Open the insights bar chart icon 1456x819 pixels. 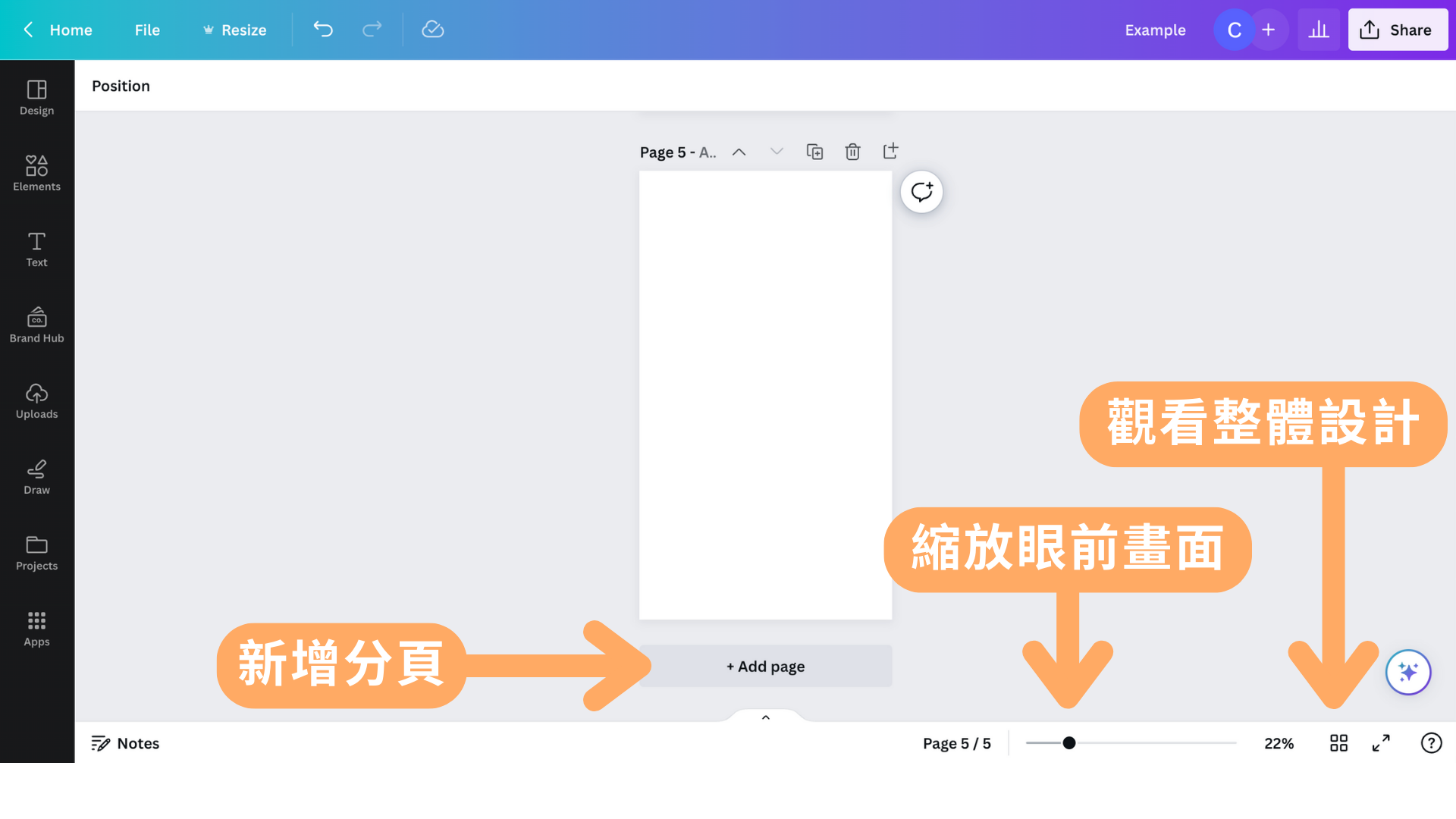[1319, 30]
